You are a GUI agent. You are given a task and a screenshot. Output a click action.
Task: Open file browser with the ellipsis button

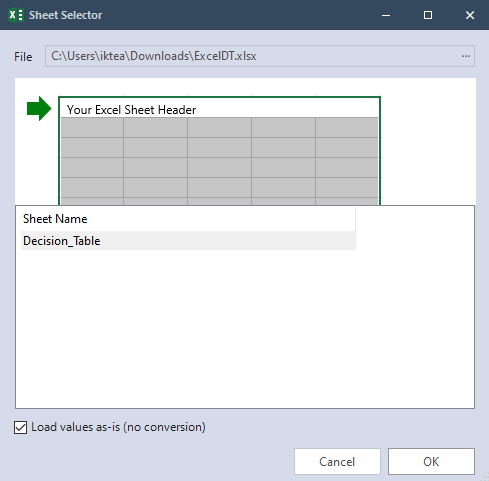(x=466, y=56)
